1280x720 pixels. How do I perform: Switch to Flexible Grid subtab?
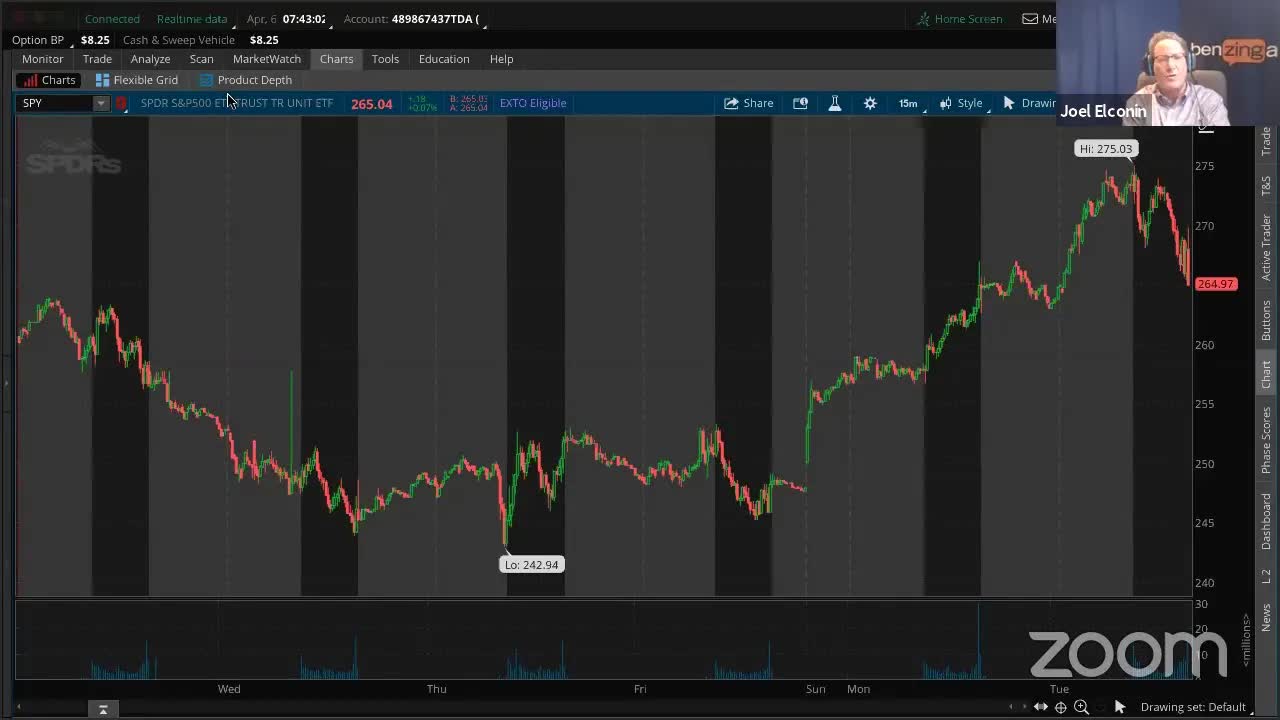136,80
